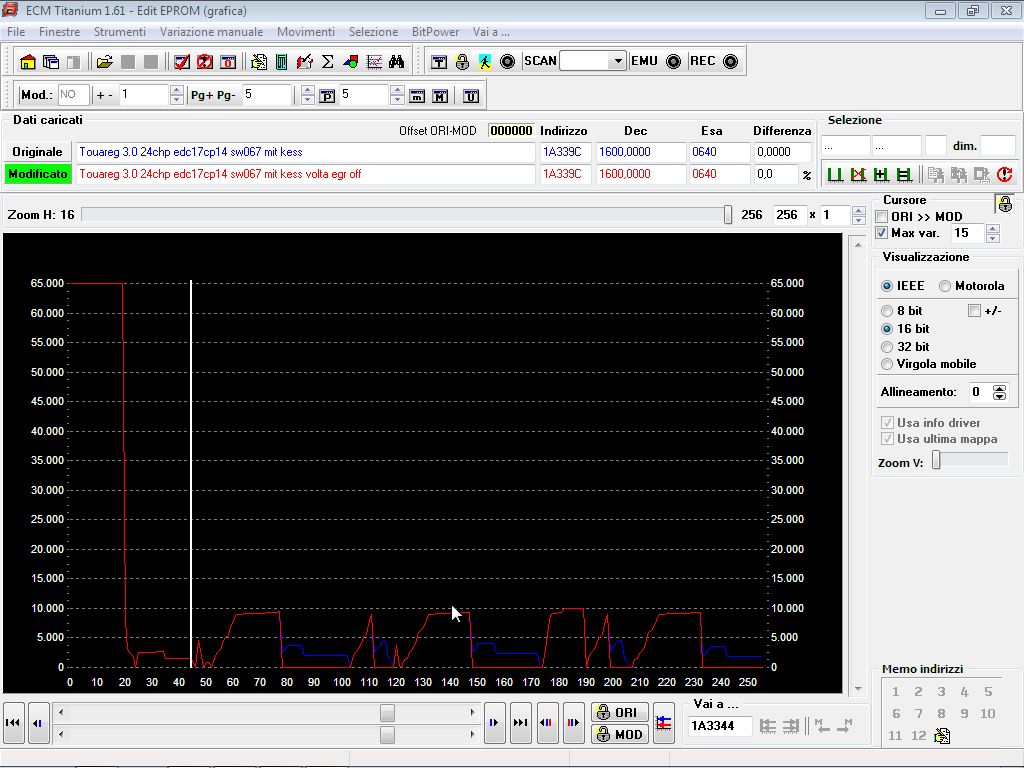1024x768 pixels.
Task: Click the Zoom H slider handle
Action: [728, 215]
